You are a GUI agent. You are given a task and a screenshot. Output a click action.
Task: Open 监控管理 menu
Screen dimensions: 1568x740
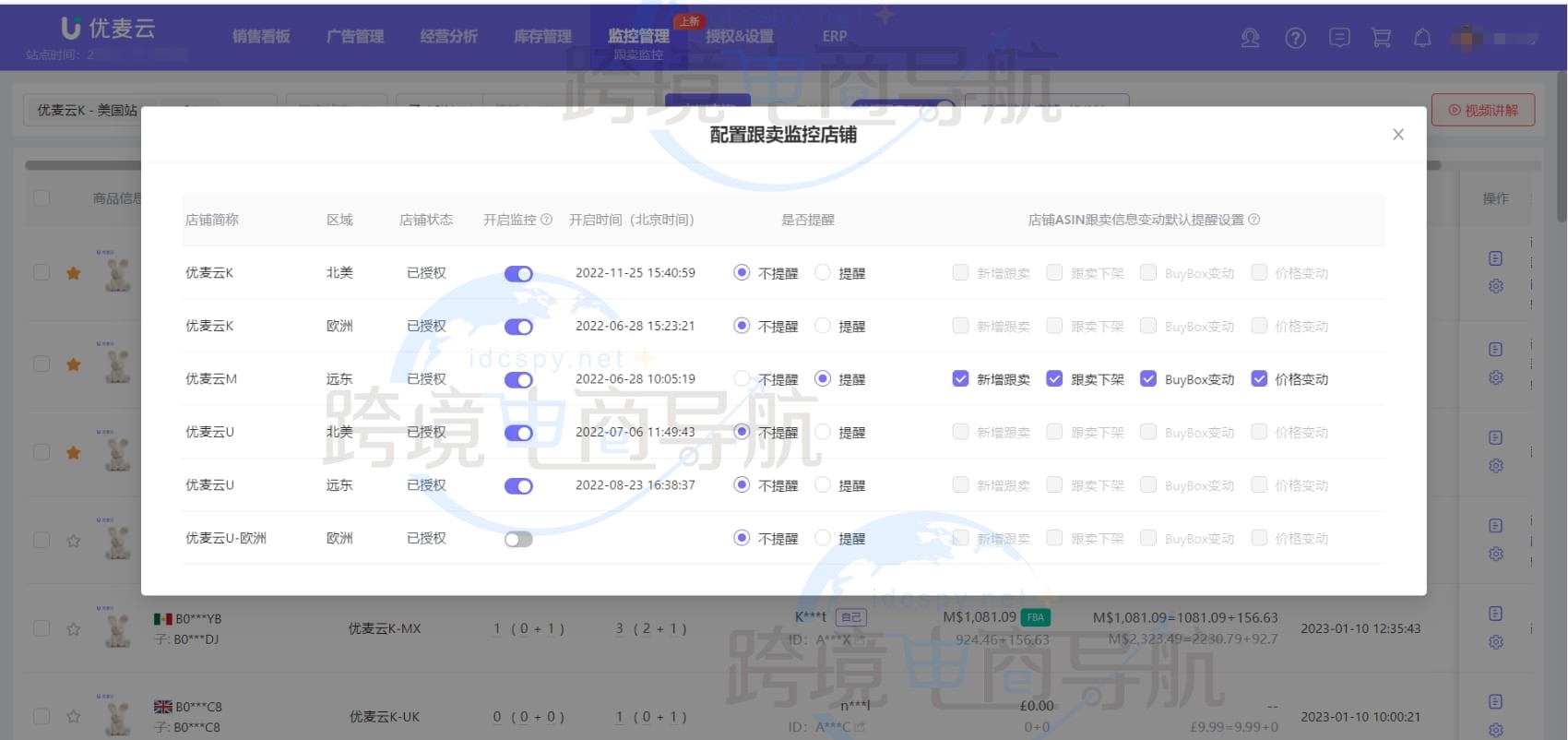638,36
